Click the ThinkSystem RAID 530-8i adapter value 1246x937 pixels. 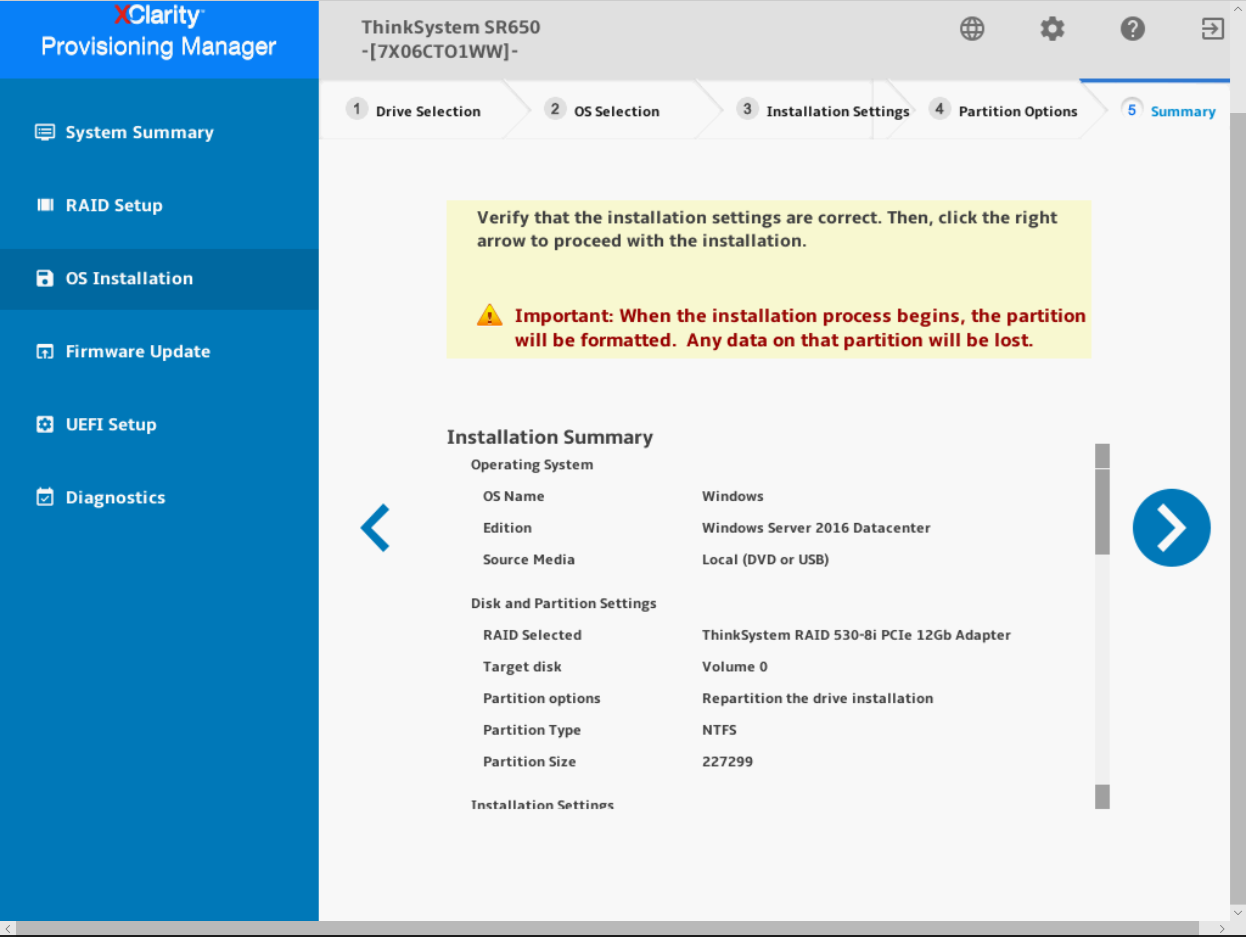[856, 635]
